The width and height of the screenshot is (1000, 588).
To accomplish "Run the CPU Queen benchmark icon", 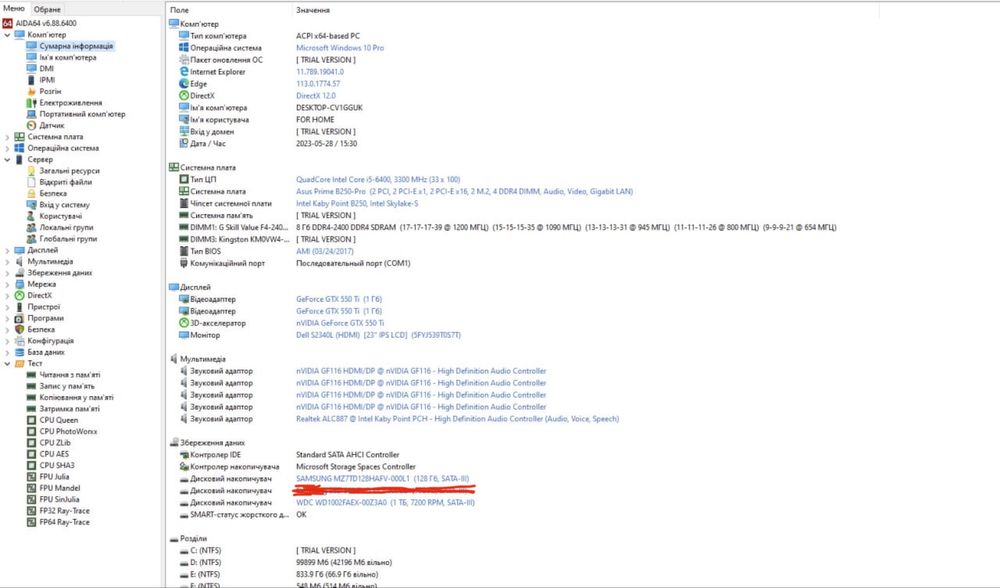I will (31, 420).
